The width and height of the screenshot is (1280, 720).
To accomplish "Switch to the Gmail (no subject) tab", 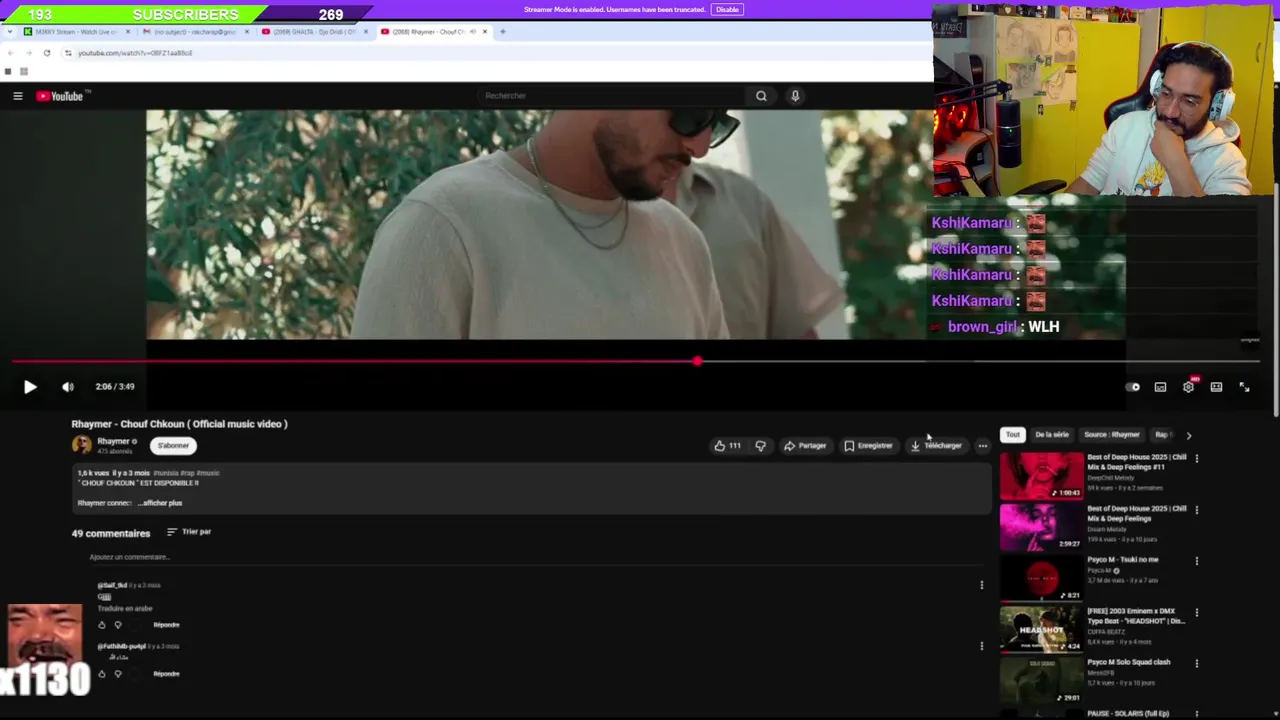I will point(193,32).
